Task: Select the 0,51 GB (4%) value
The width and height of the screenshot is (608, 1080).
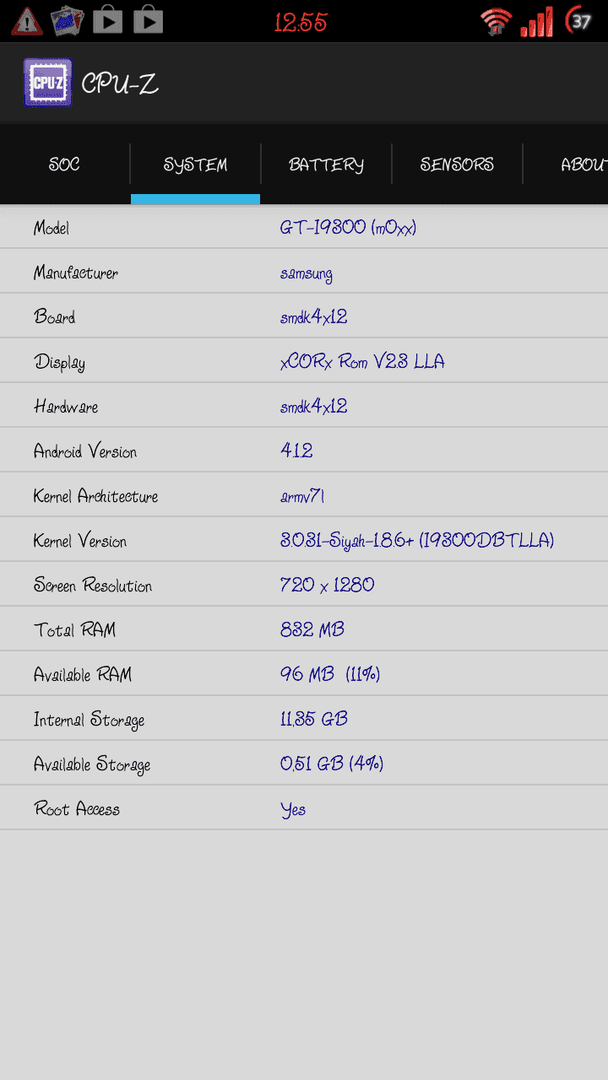Action: click(x=331, y=764)
